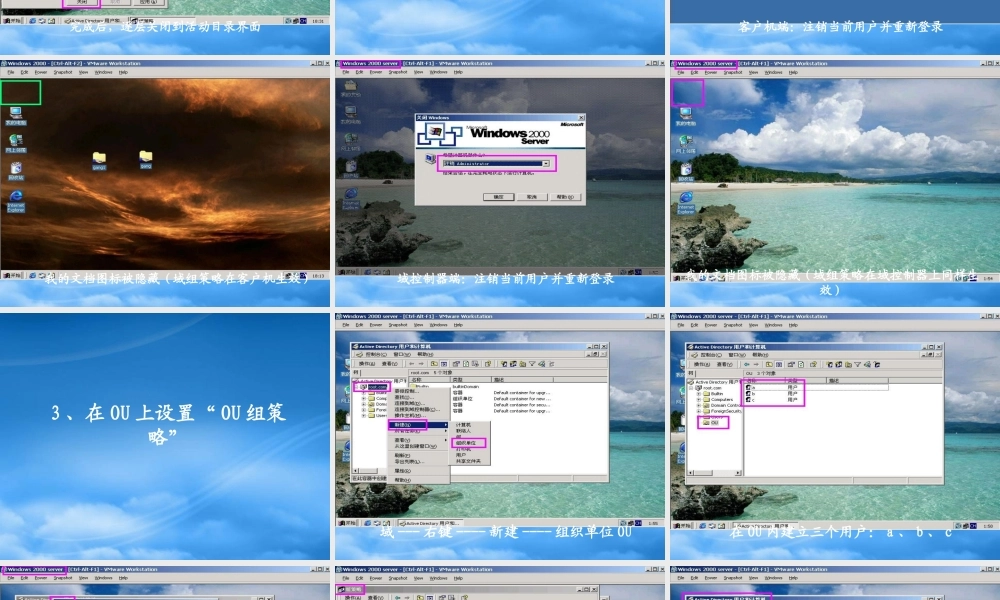Click filter funnel icon in context-menu slide toolbar

532,364
